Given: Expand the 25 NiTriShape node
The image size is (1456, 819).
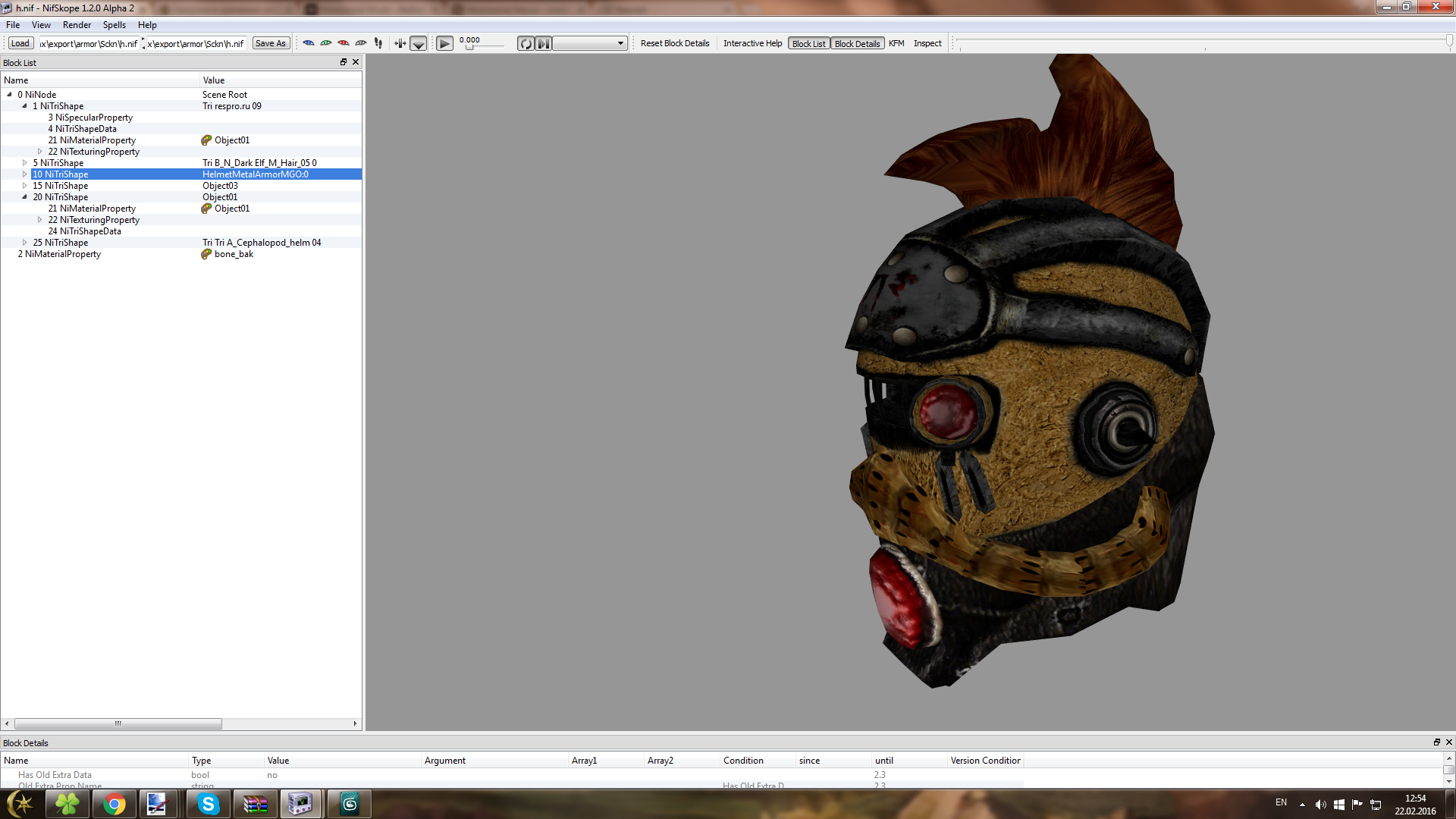Looking at the screenshot, I should tap(24, 243).
